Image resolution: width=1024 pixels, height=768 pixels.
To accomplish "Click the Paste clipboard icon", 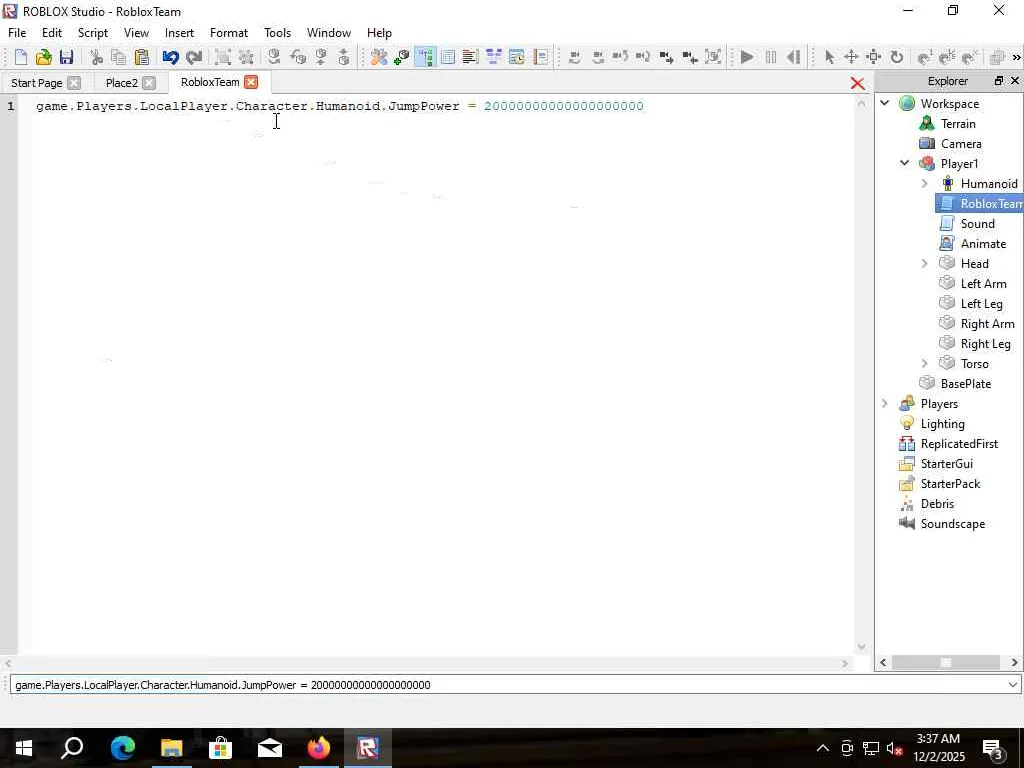I will click(x=142, y=57).
